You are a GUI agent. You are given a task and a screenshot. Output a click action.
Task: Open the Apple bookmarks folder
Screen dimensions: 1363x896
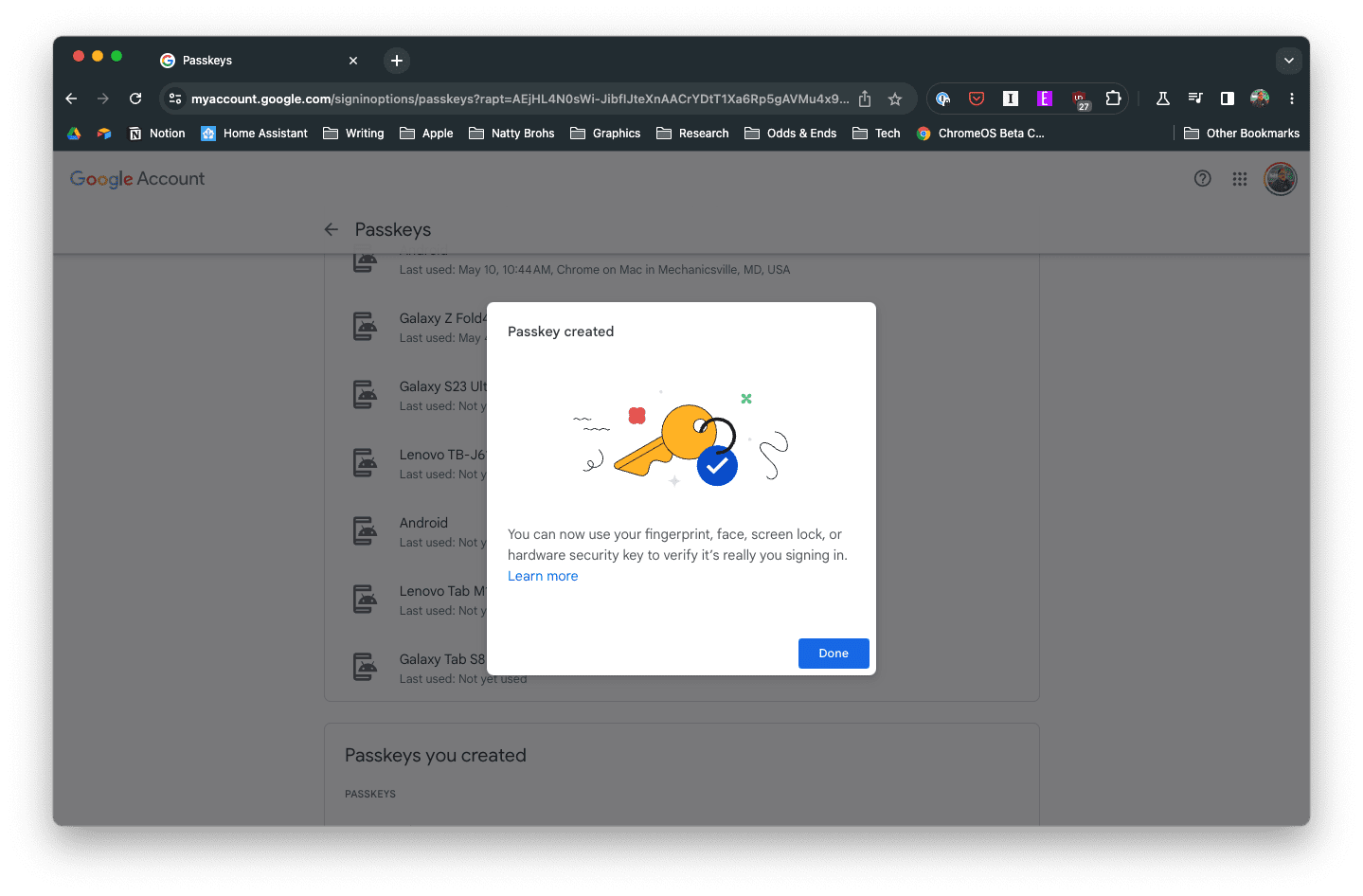(426, 134)
